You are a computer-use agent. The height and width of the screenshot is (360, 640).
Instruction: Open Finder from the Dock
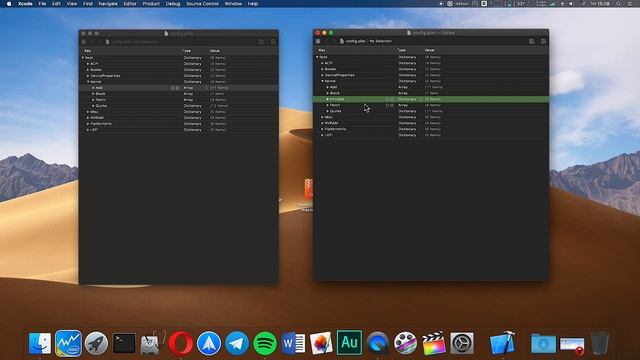pos(40,343)
